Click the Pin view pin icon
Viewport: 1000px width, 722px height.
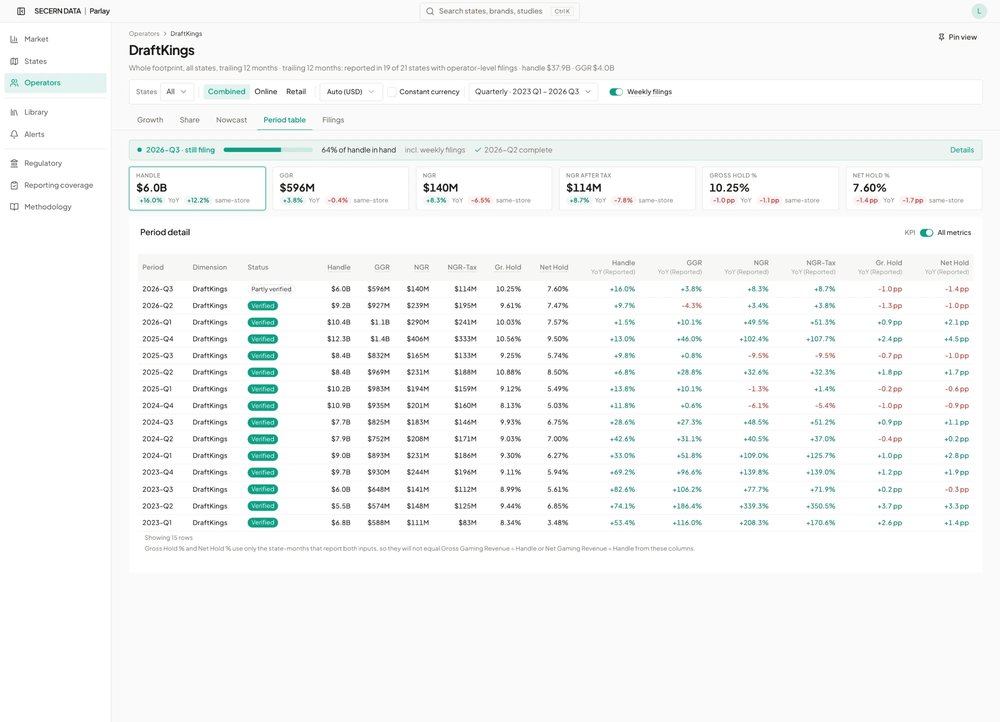[941, 37]
